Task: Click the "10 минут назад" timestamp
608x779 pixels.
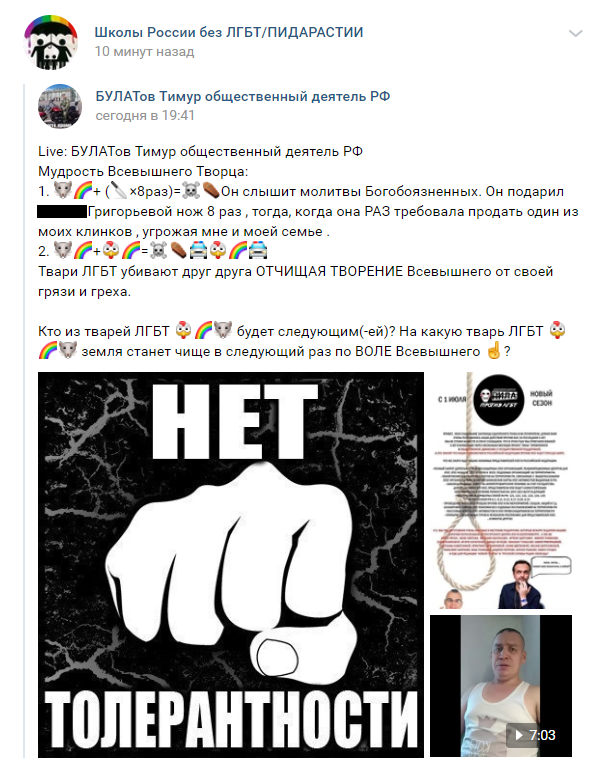Action: click(x=145, y=52)
